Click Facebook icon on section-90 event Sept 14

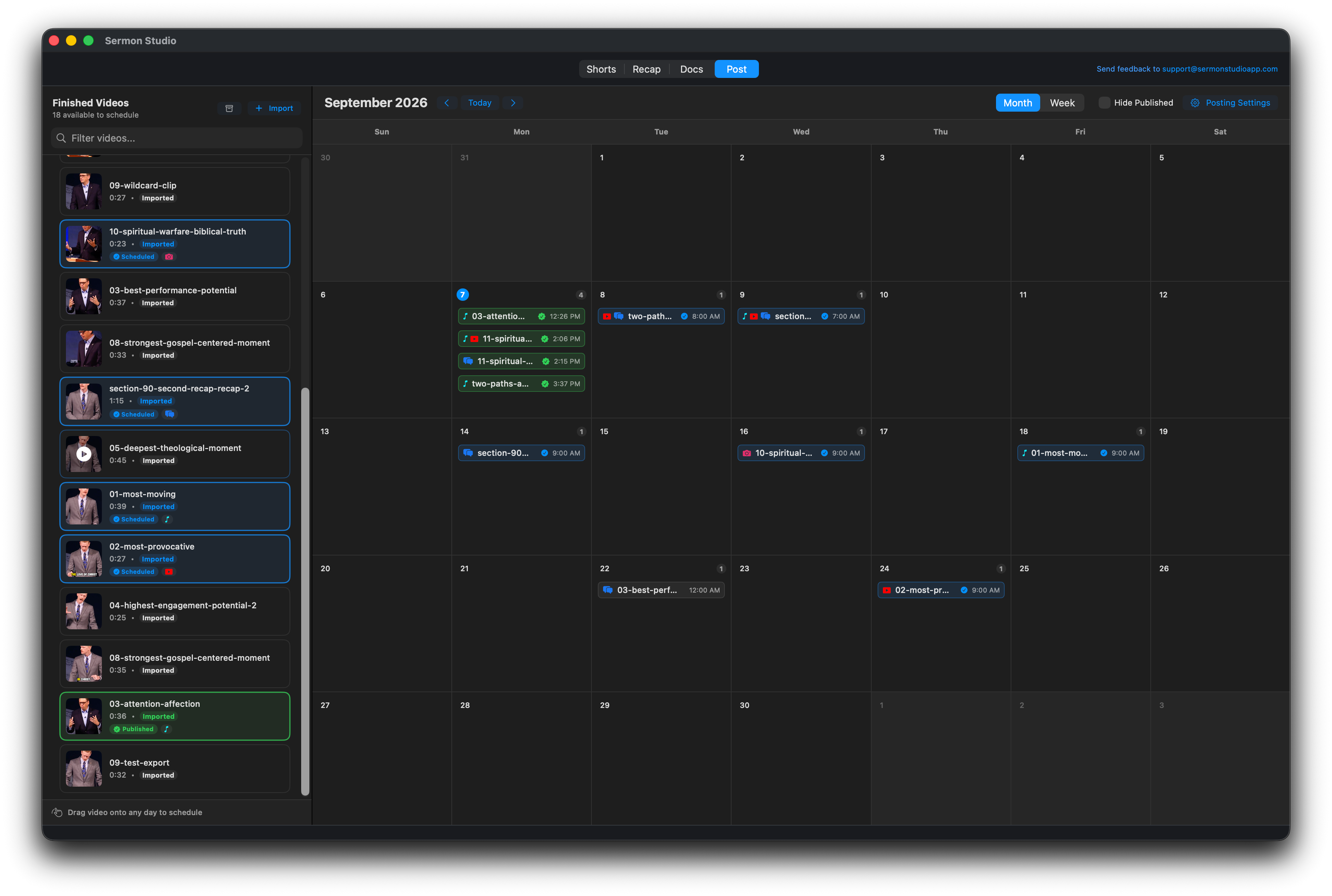click(468, 453)
